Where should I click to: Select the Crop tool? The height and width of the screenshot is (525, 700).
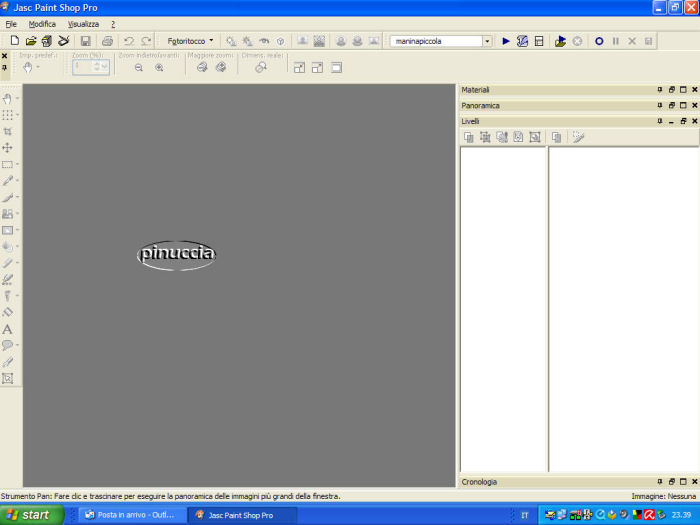pos(7,131)
